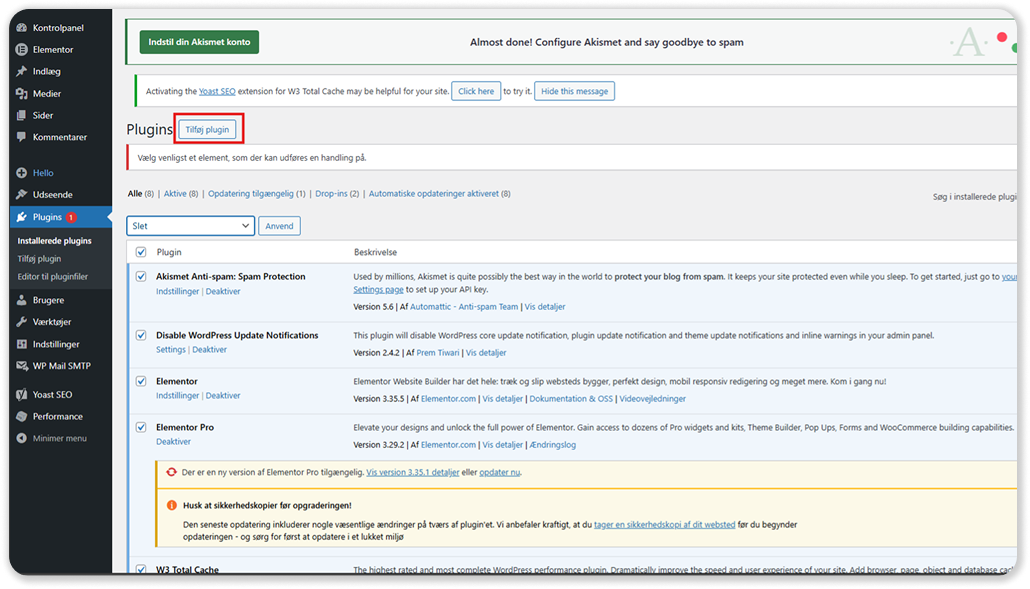The image size is (1030, 589).
Task: Click the Tilføj plugin button beside heading
Action: 207,129
